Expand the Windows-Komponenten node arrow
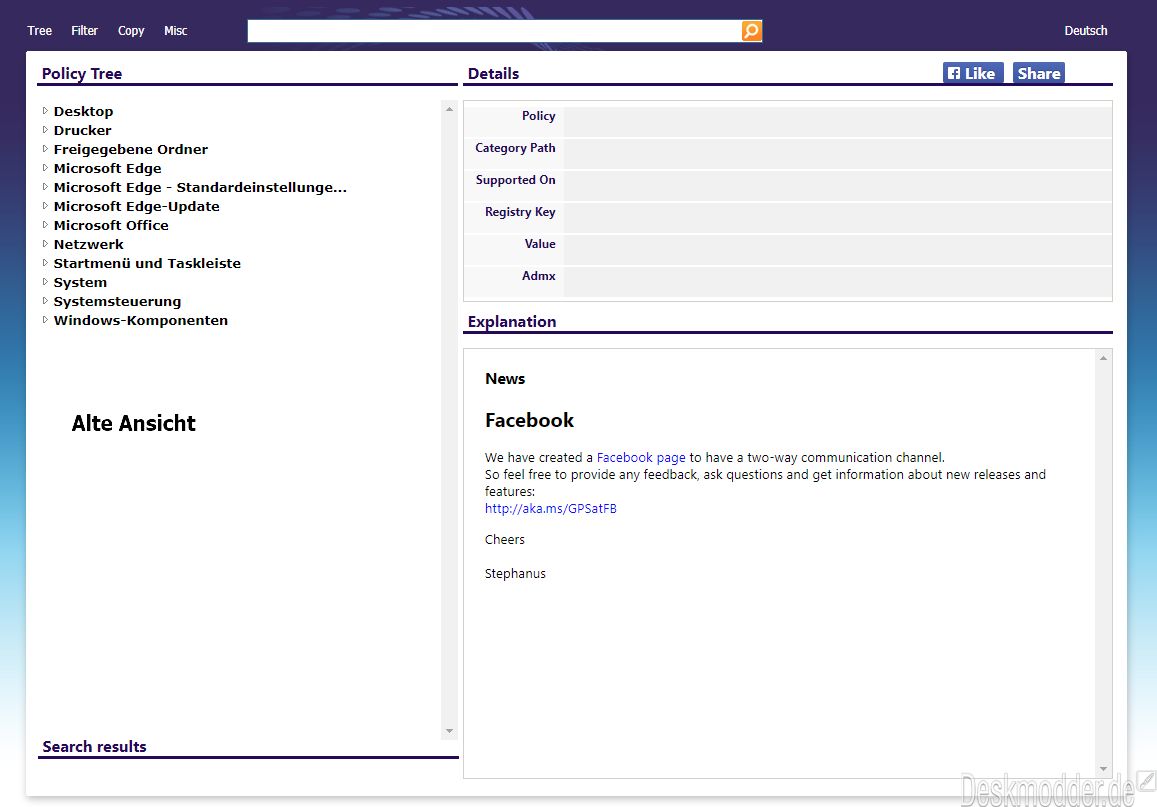This screenshot has width=1157, height=807. coord(45,320)
